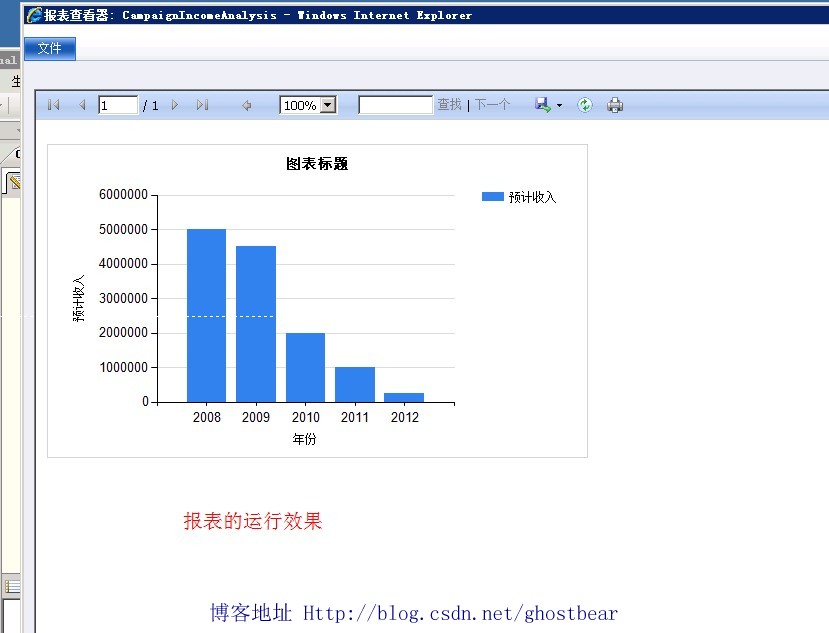This screenshot has width=829, height=633.
Task: Click the pencil icon in background window
Action: (x=15, y=182)
